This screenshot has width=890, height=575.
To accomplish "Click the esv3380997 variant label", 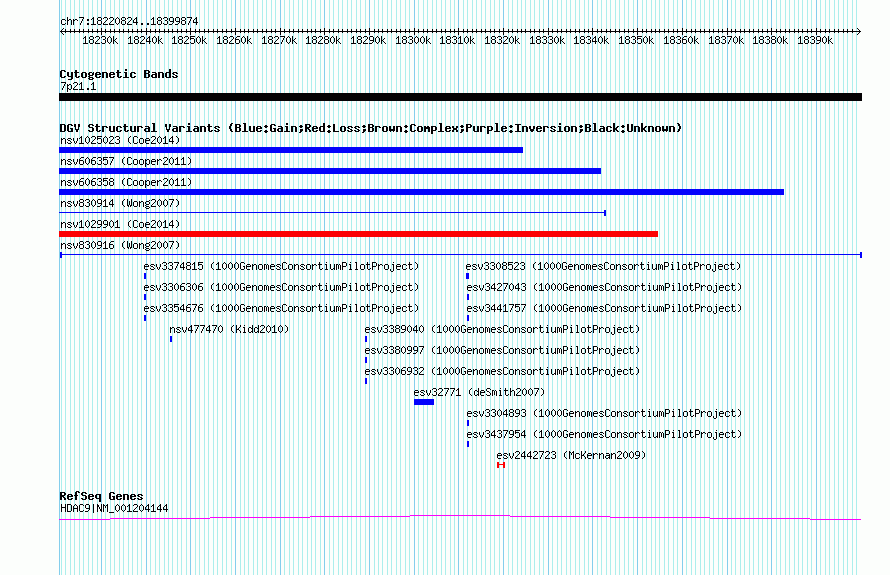I will [502, 350].
